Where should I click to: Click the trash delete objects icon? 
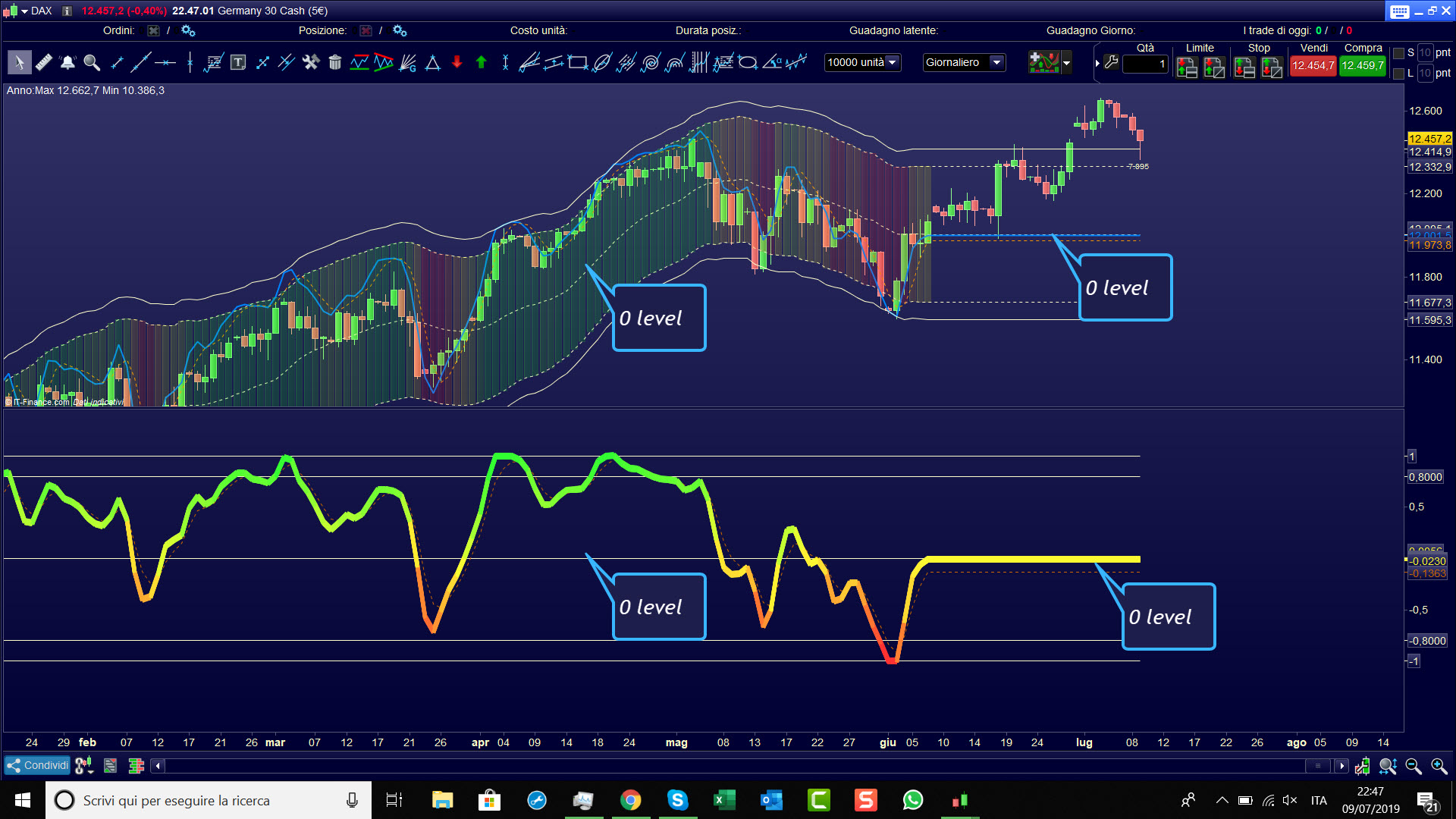coord(335,62)
